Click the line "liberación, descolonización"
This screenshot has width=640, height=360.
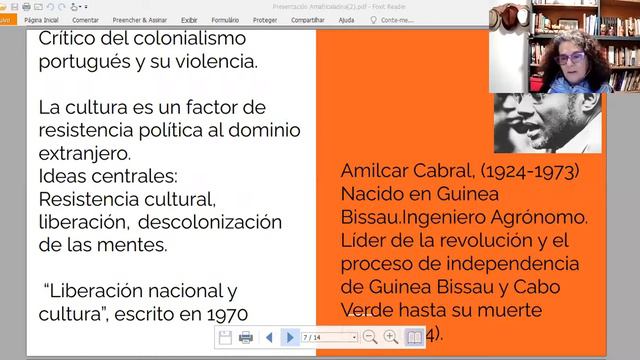160,222
